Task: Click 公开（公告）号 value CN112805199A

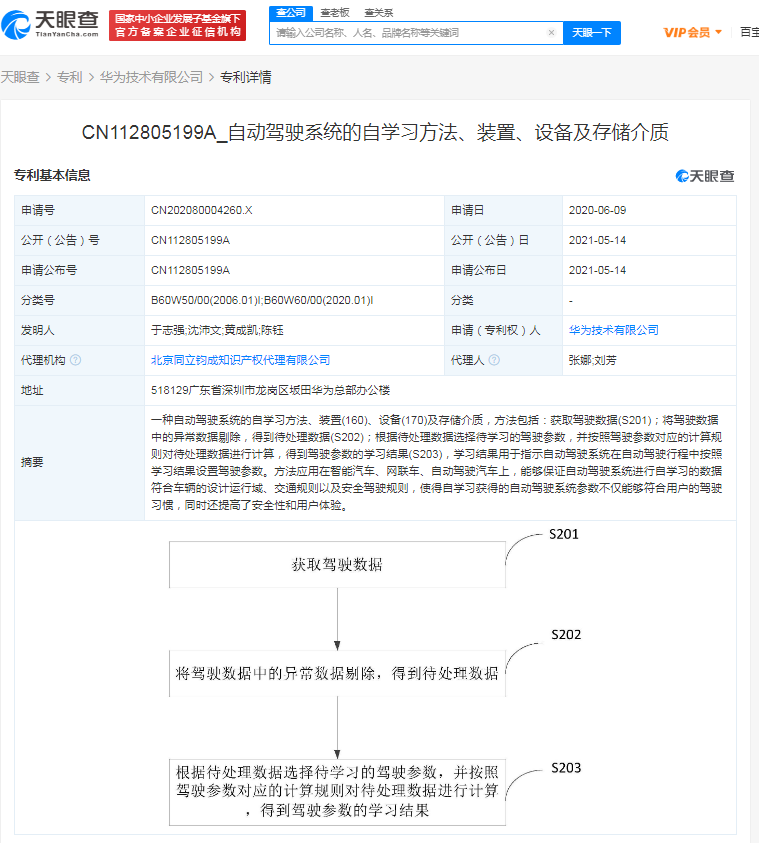Action: coord(190,240)
